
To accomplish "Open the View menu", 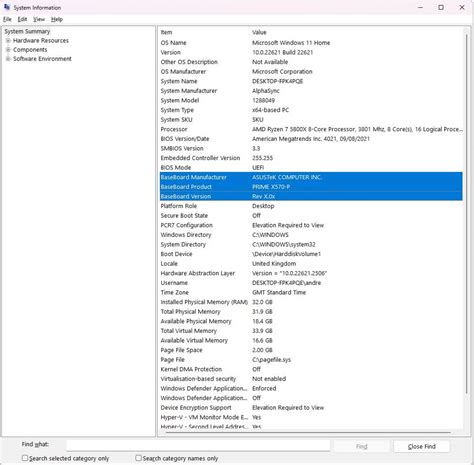I will (39, 19).
